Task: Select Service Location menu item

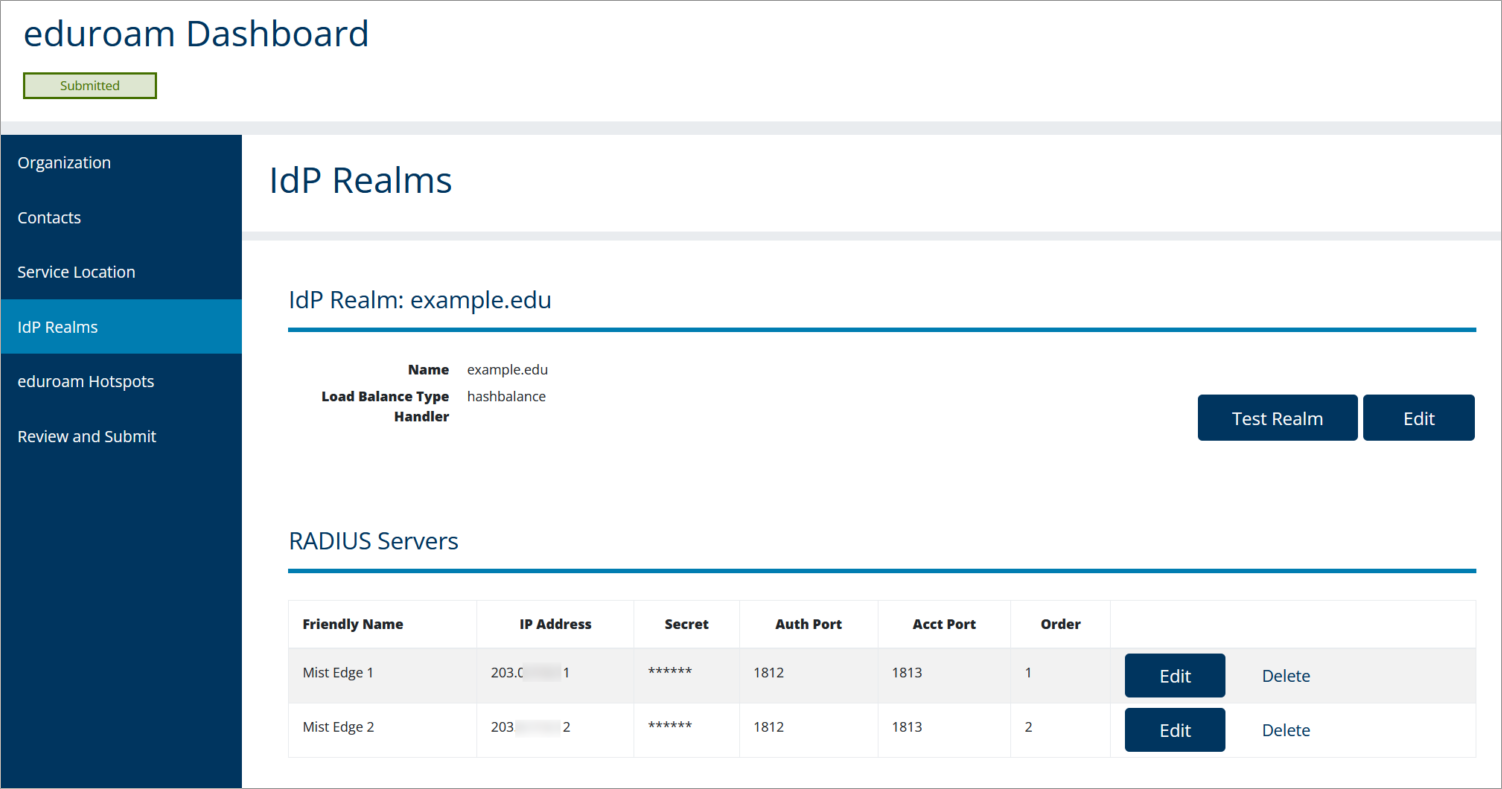Action: click(76, 272)
